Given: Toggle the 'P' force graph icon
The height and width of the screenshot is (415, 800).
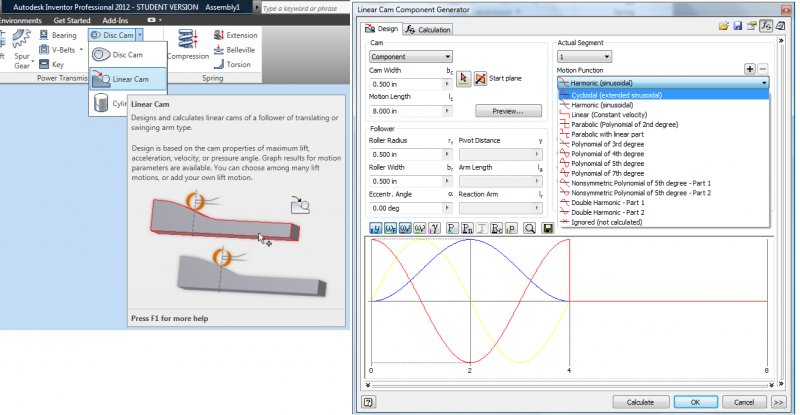Looking at the screenshot, I should [452, 228].
